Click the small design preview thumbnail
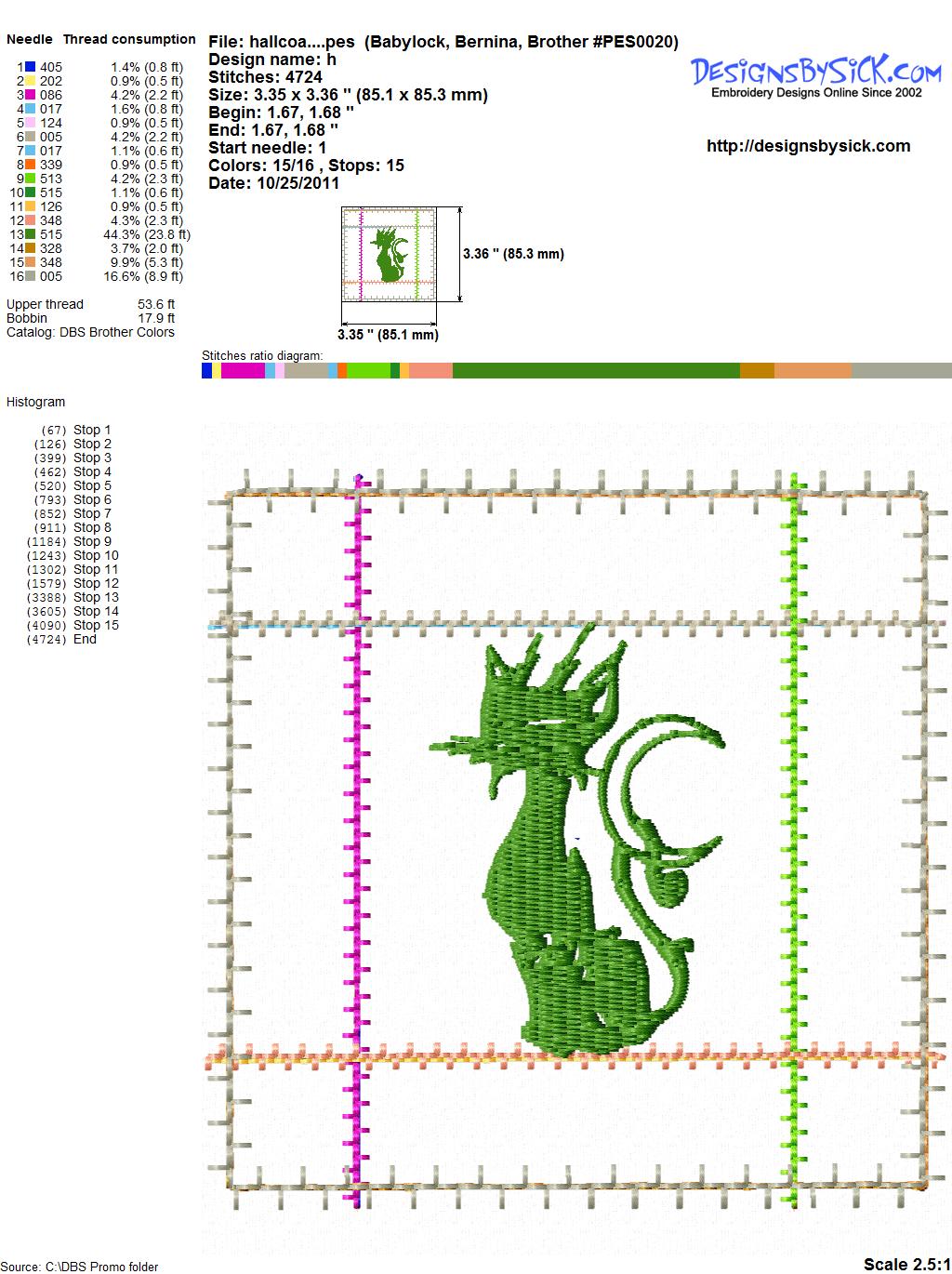The image size is (952, 1274). (x=389, y=254)
